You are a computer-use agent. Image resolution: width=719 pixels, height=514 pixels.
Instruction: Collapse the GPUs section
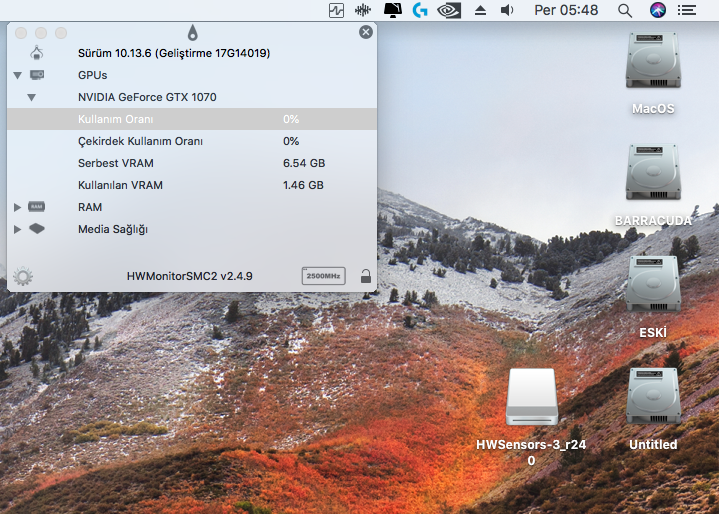(x=17, y=75)
